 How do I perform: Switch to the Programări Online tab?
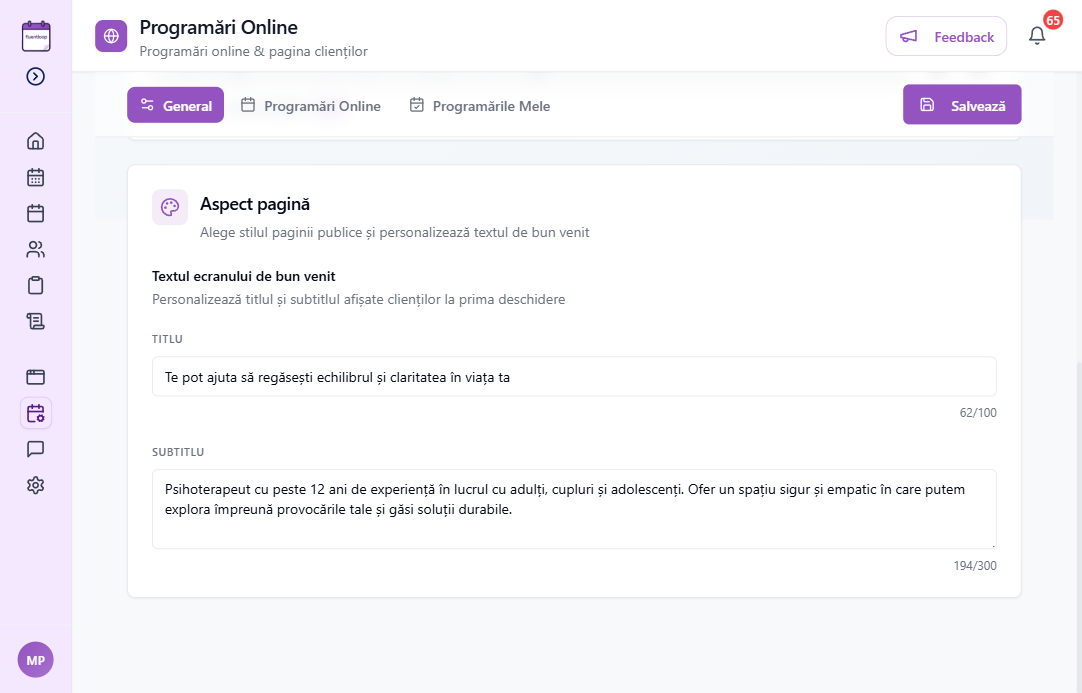(311, 106)
